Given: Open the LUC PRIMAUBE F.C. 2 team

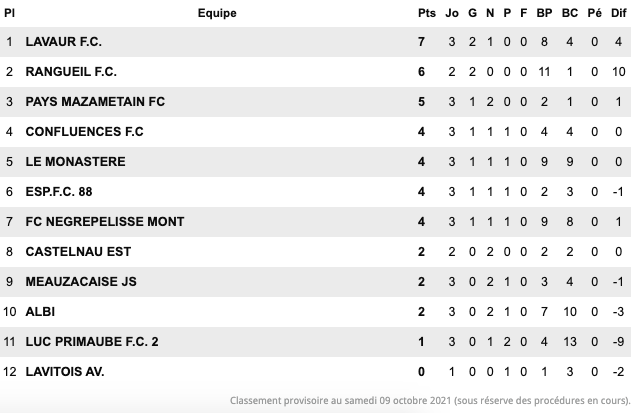Looking at the screenshot, I should [92, 341].
